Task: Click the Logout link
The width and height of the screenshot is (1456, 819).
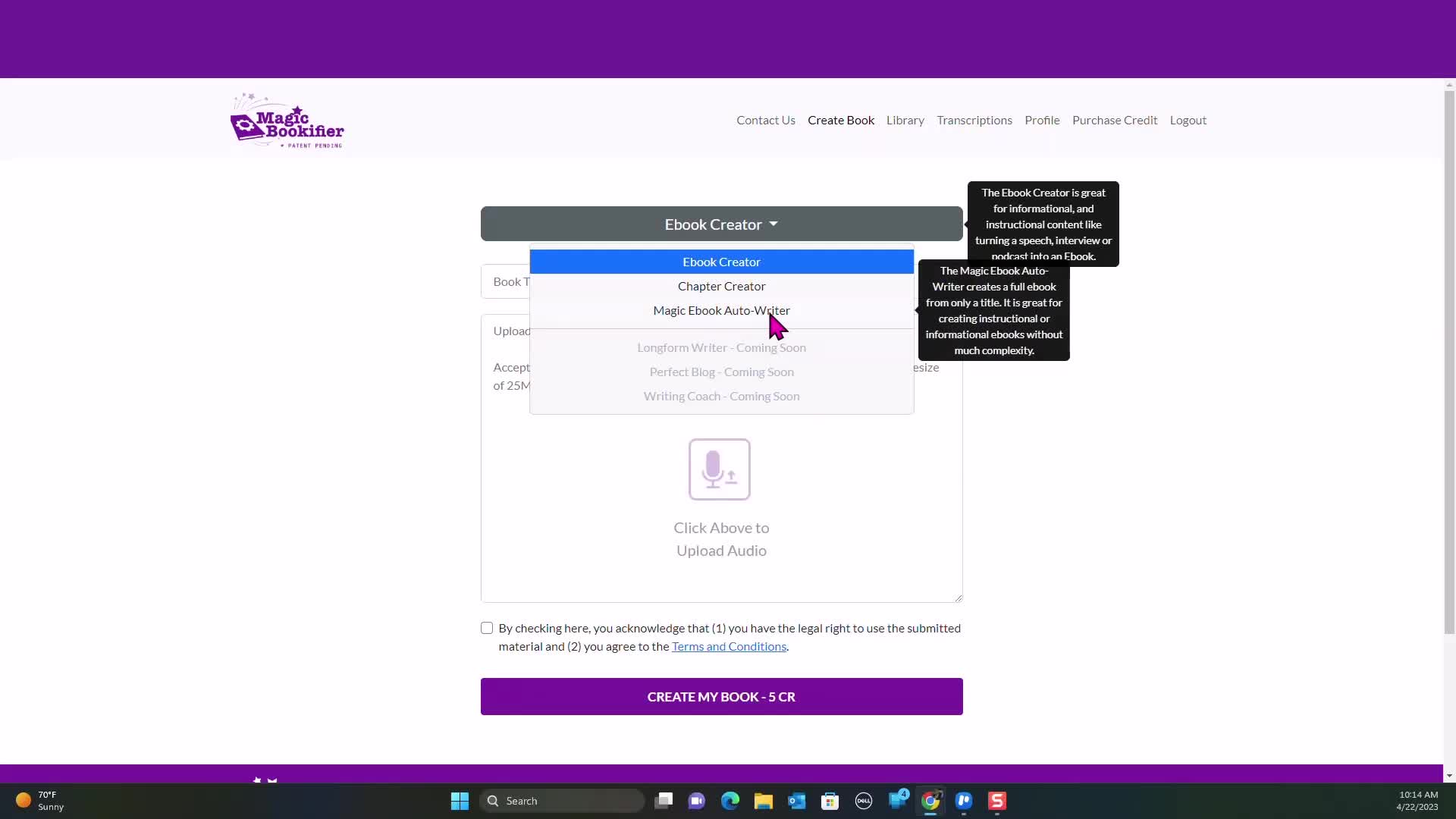Action: 1188,120
